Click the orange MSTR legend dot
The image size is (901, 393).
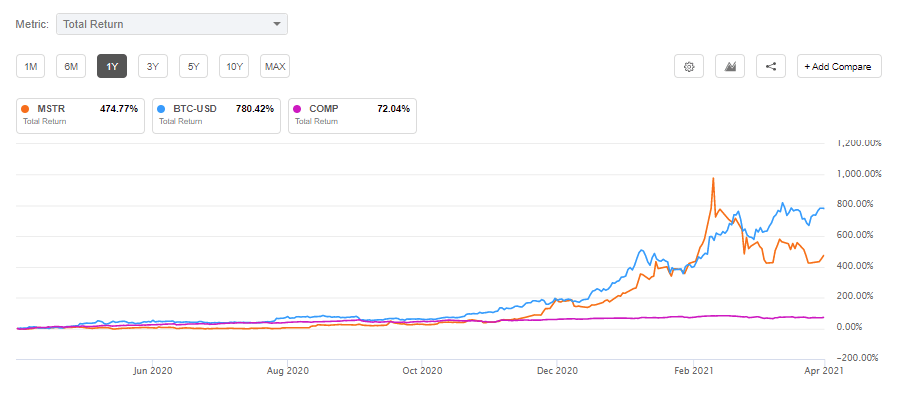click(25, 109)
